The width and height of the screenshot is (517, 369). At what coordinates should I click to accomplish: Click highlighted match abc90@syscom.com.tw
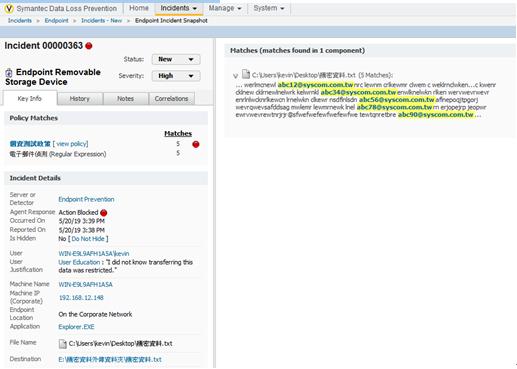[x=436, y=115]
